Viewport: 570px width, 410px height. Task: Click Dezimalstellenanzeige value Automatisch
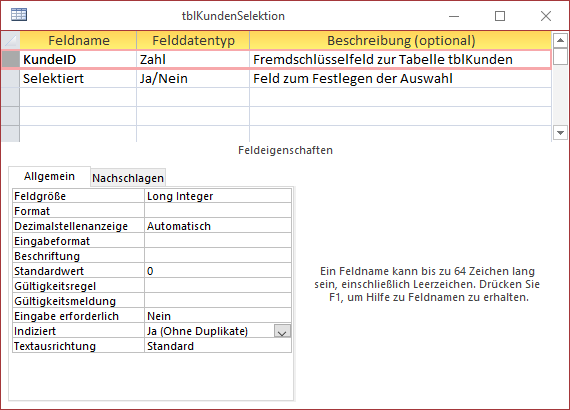[218, 226]
